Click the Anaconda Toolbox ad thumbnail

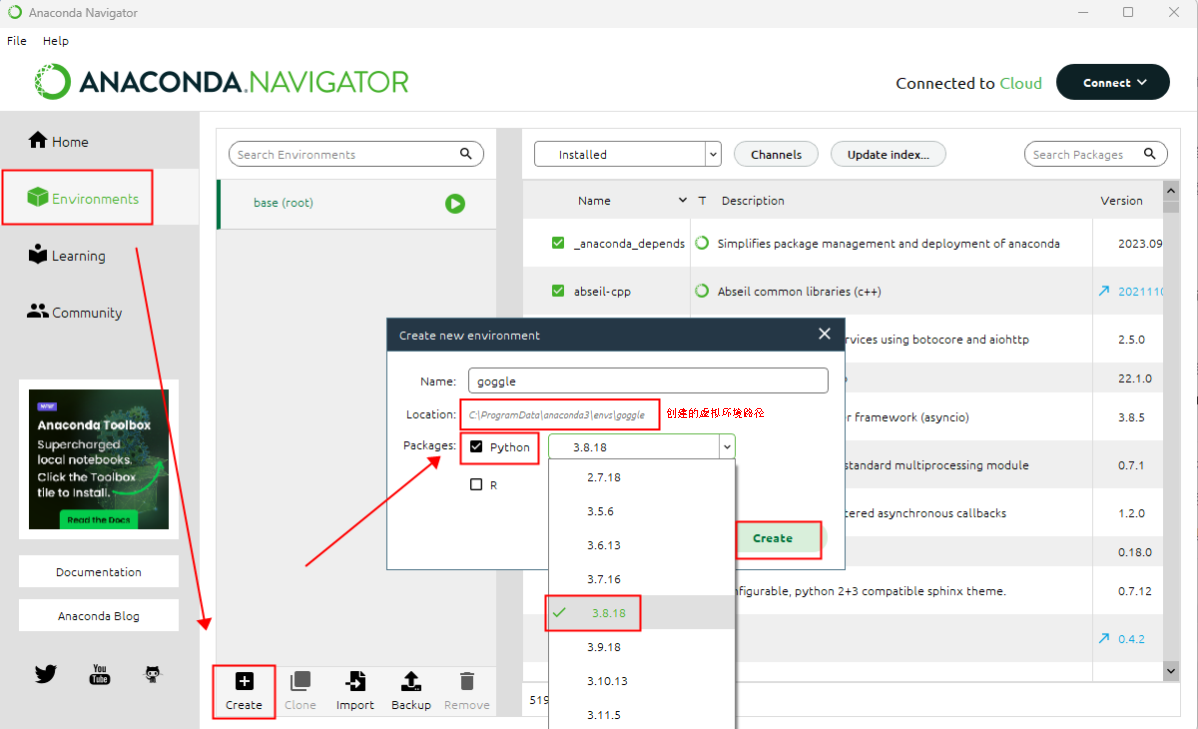coord(99,459)
